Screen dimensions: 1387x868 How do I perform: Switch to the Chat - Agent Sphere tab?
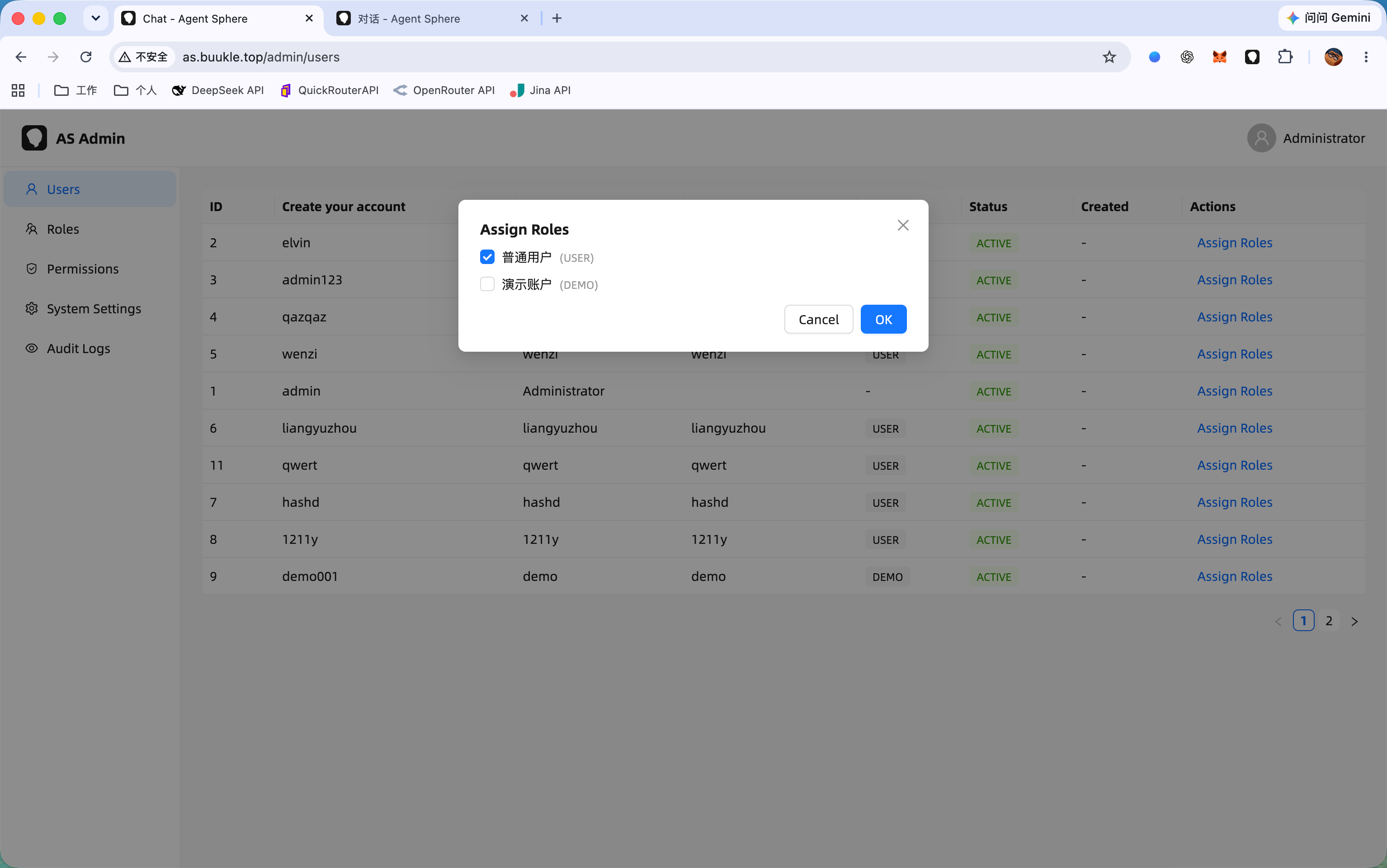(218, 19)
